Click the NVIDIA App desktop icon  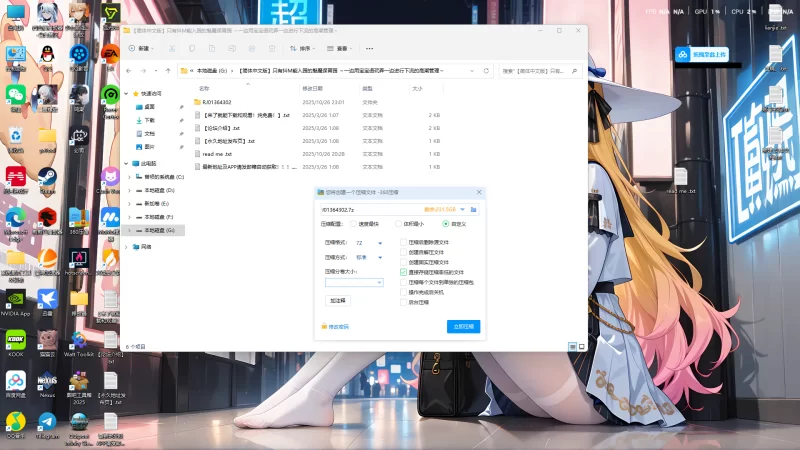(x=16, y=300)
